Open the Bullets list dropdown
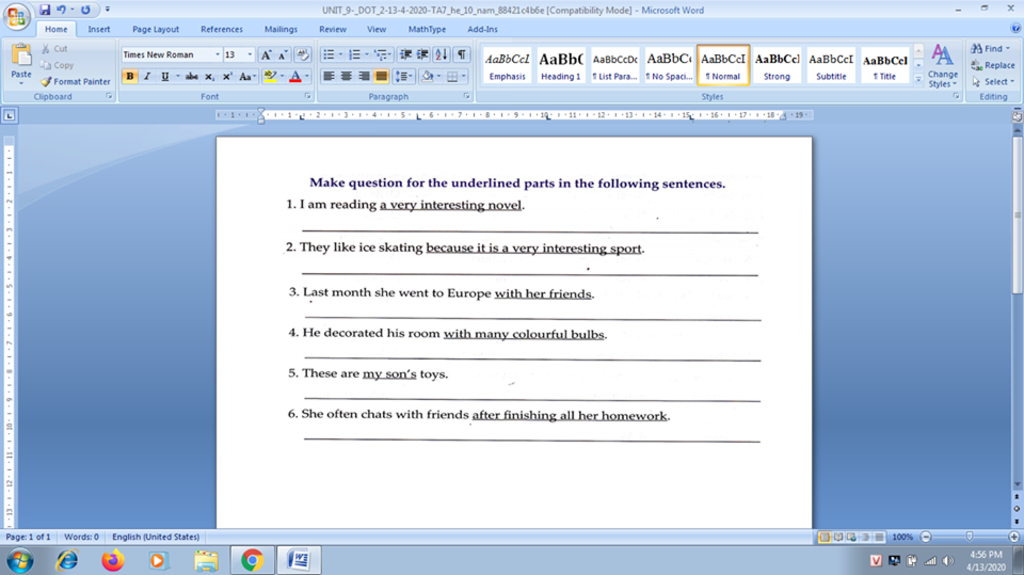The height and width of the screenshot is (575, 1024). [x=340, y=55]
